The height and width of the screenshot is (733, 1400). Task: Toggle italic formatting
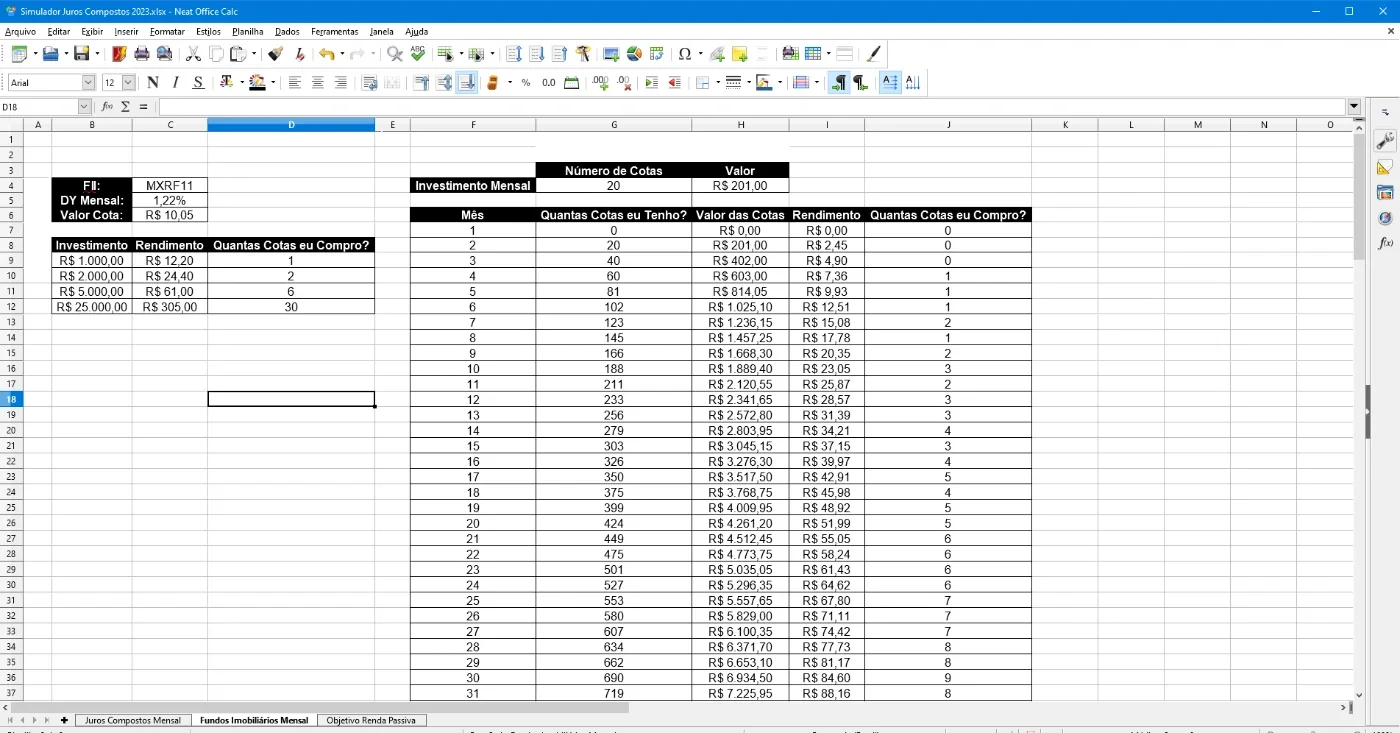176,83
